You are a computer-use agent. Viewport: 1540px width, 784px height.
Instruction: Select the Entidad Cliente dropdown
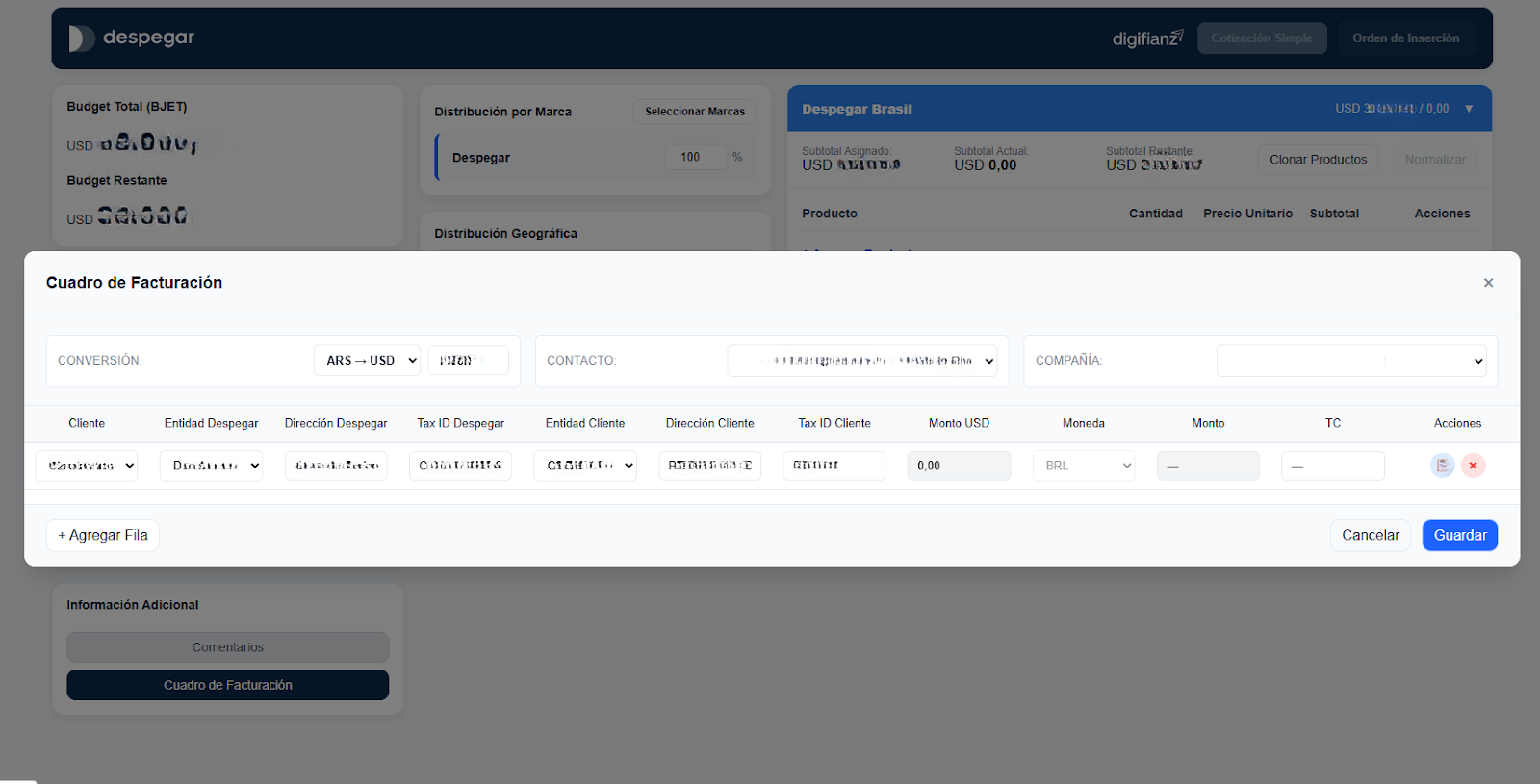pos(585,466)
